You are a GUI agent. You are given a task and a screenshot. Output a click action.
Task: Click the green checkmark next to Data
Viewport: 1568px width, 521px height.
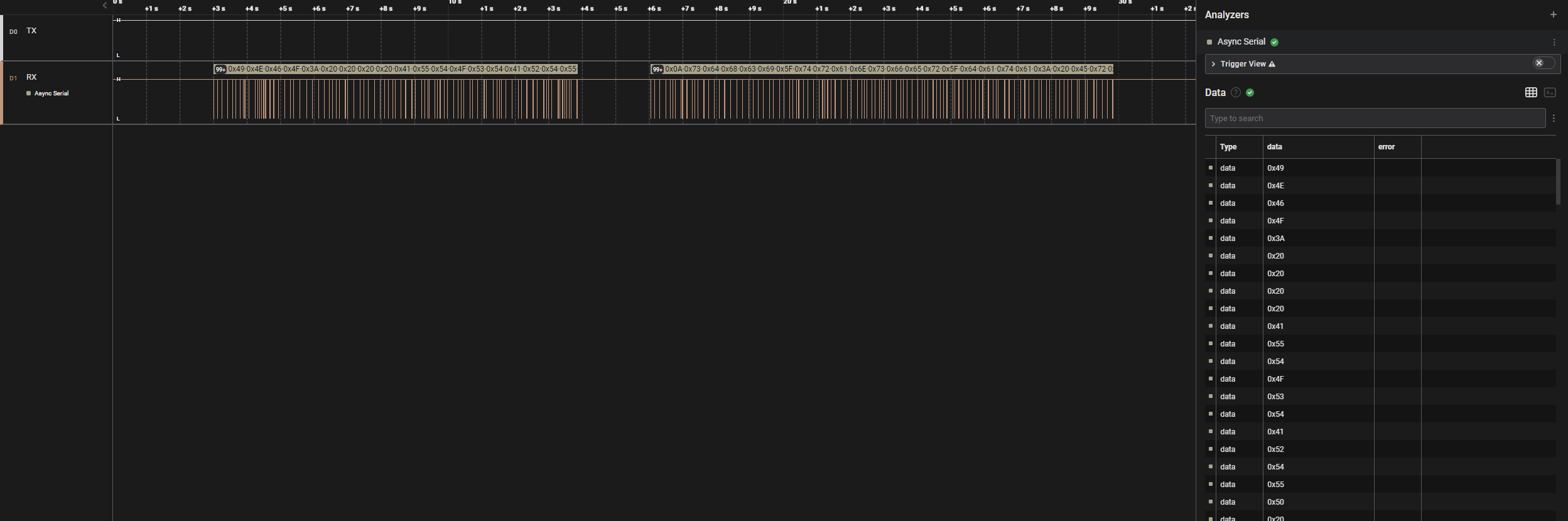click(1250, 92)
